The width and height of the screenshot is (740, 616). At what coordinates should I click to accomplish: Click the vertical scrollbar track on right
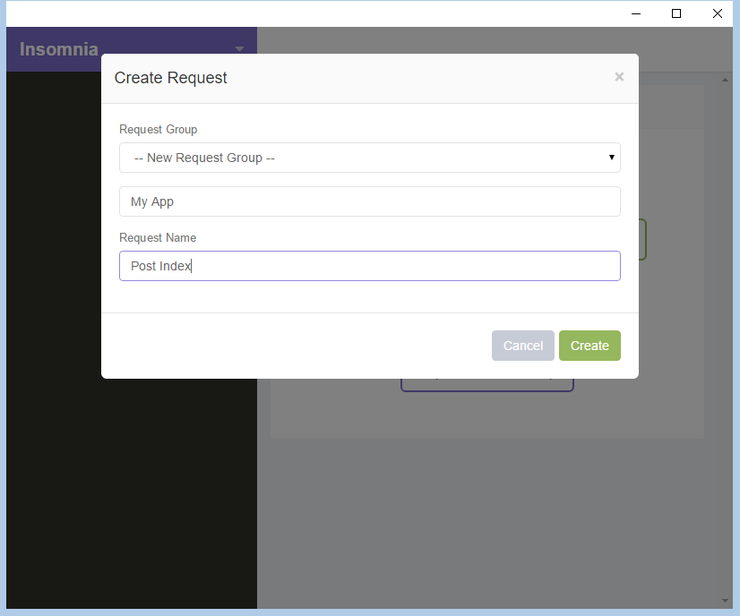tap(726, 340)
